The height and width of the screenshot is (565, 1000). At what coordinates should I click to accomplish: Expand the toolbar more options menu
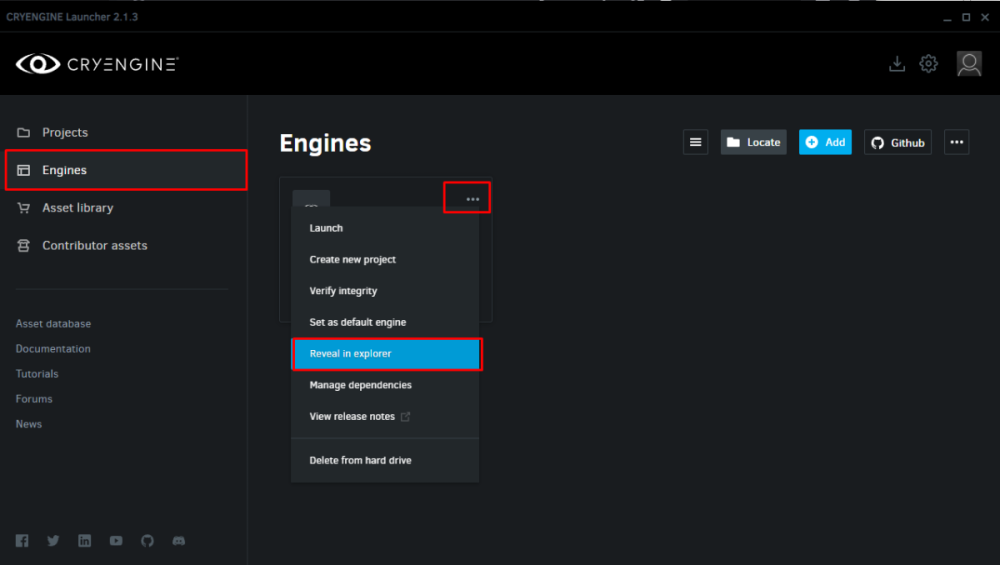coord(956,142)
